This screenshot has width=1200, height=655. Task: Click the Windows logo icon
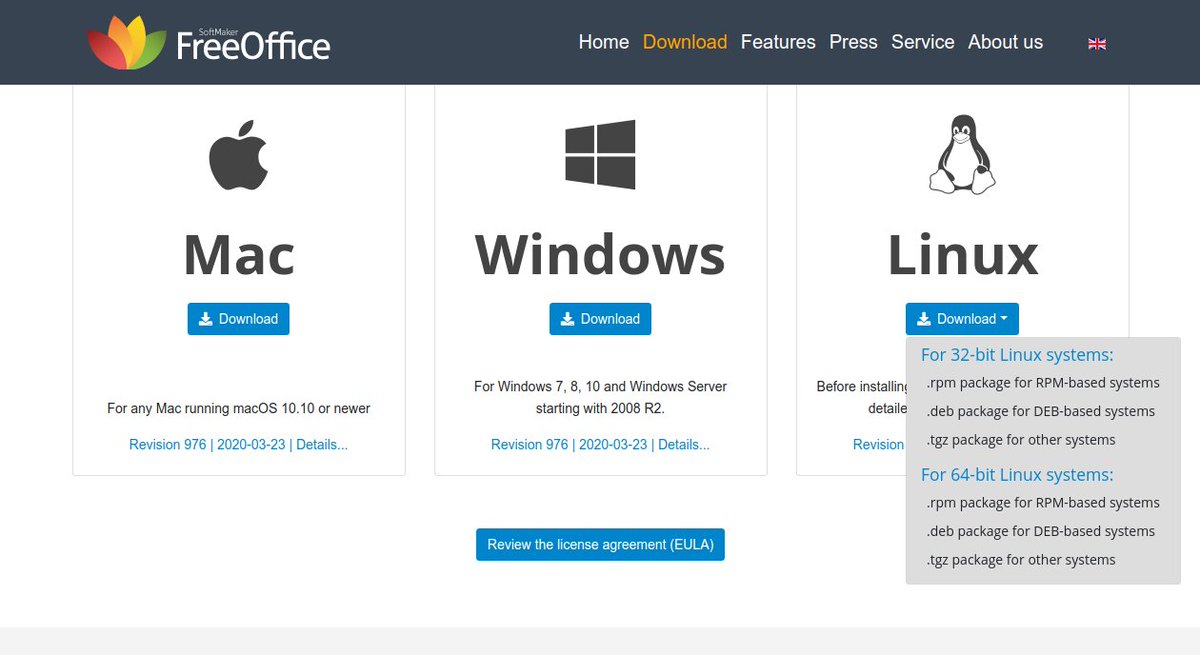point(600,152)
